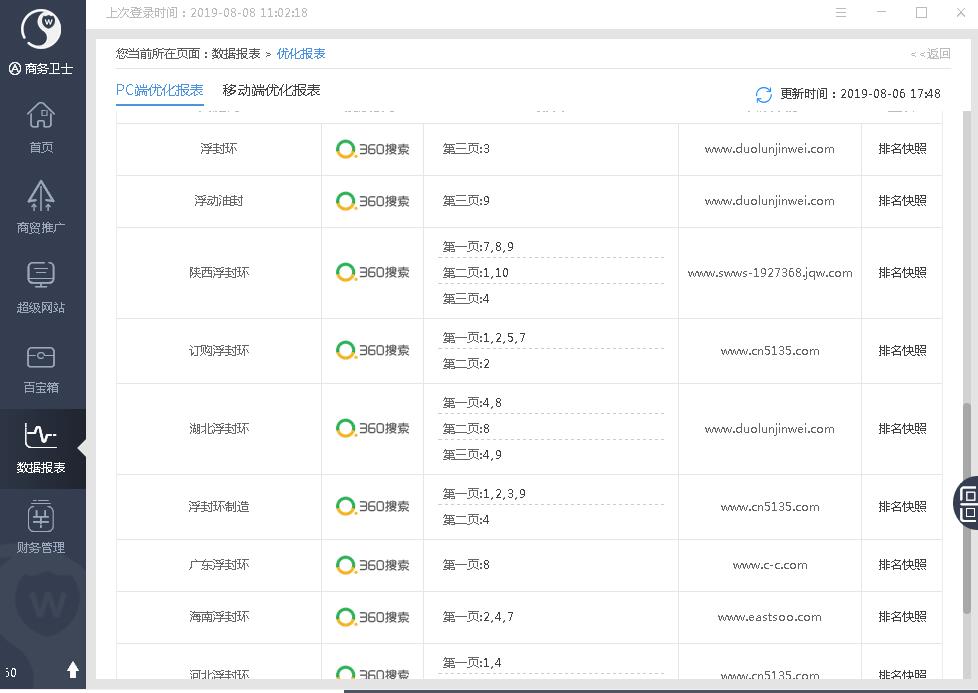Open the hamburger menu in title bar
The image size is (978, 693).
click(841, 13)
